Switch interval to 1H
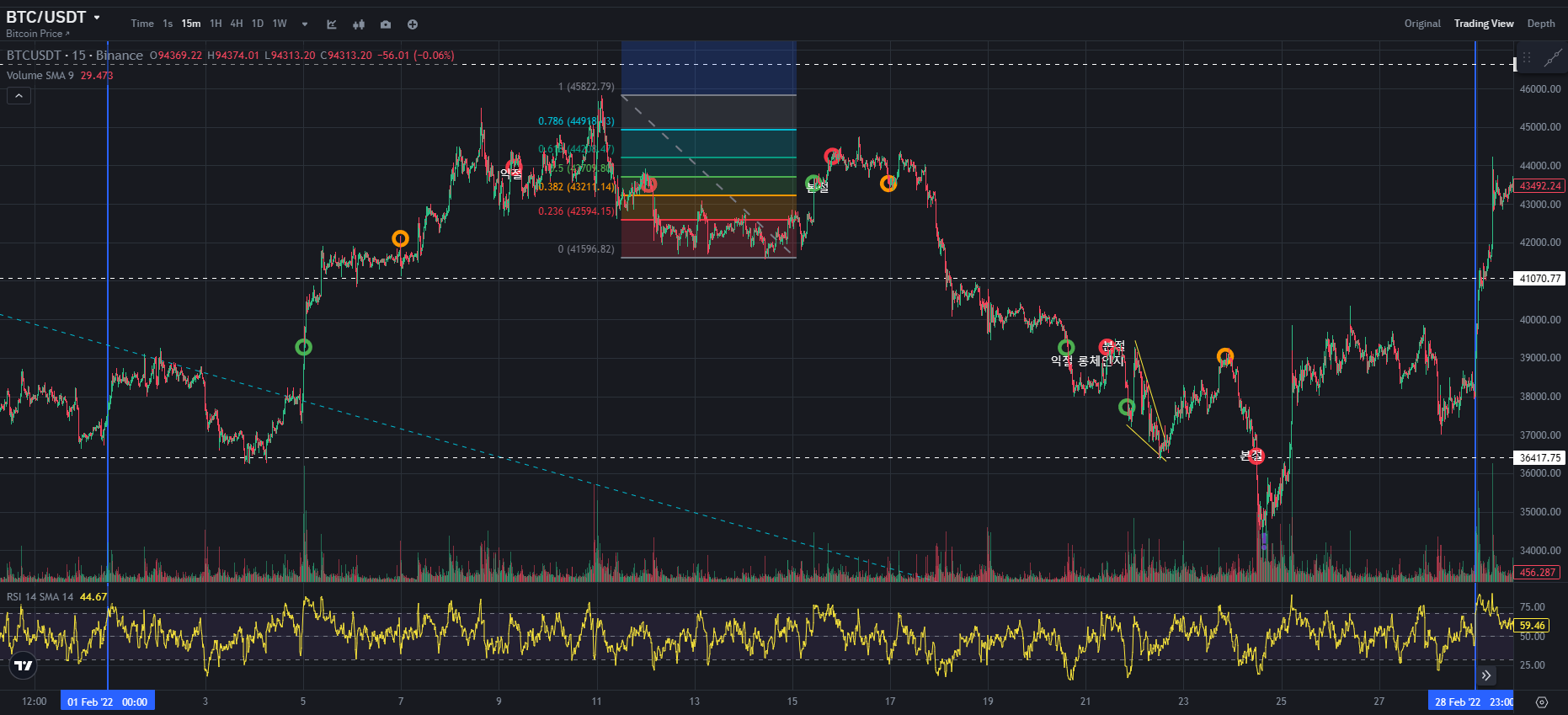The height and width of the screenshot is (715, 1568). [216, 24]
